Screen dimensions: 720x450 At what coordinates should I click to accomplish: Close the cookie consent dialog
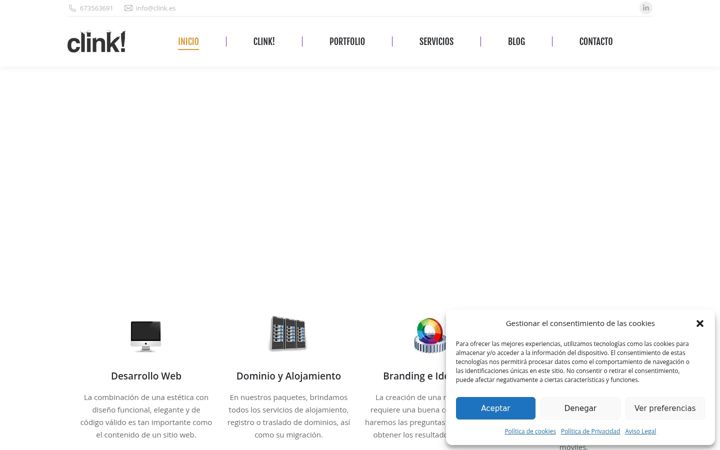pyautogui.click(x=700, y=323)
